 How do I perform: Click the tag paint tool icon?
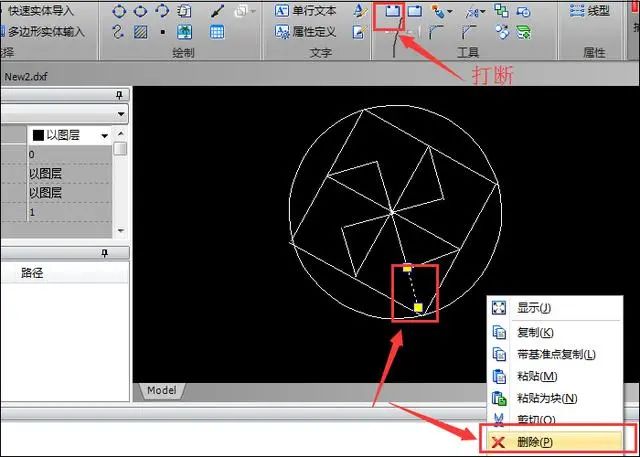point(439,12)
